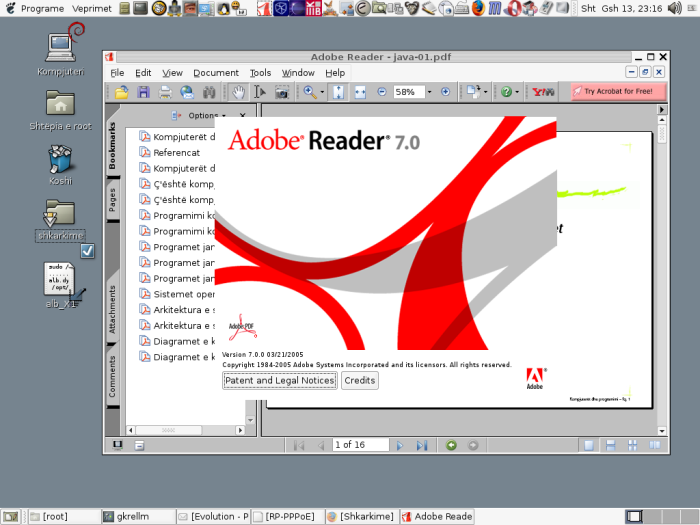The height and width of the screenshot is (525, 700).
Task: Go to the first page
Action: pyautogui.click(x=299, y=445)
